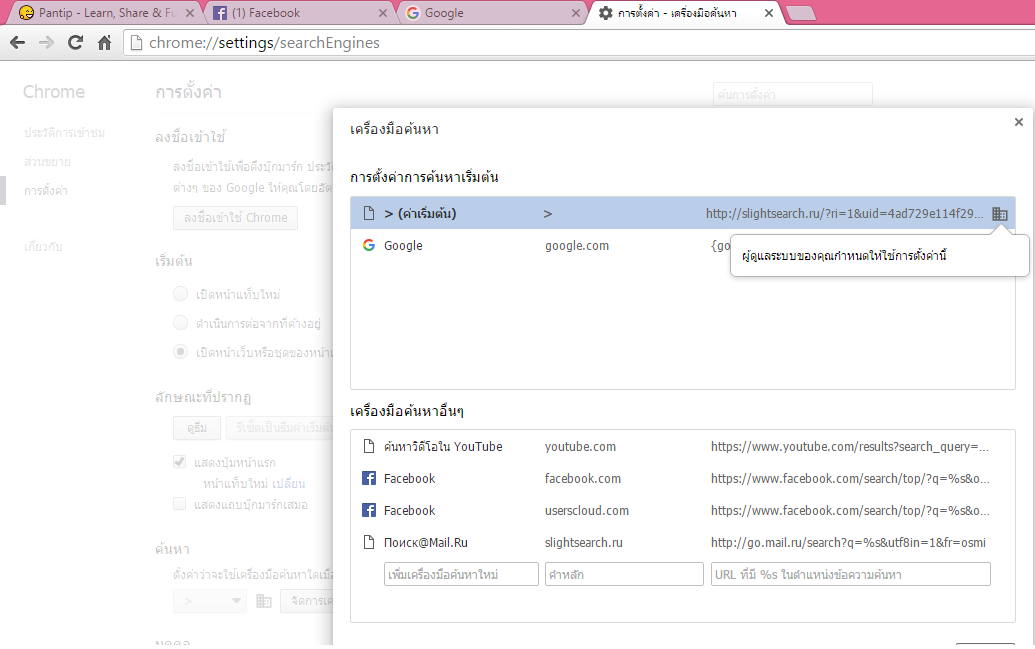1035x649 pixels.
Task: Click the Google logo icon in search list
Action: click(x=369, y=245)
